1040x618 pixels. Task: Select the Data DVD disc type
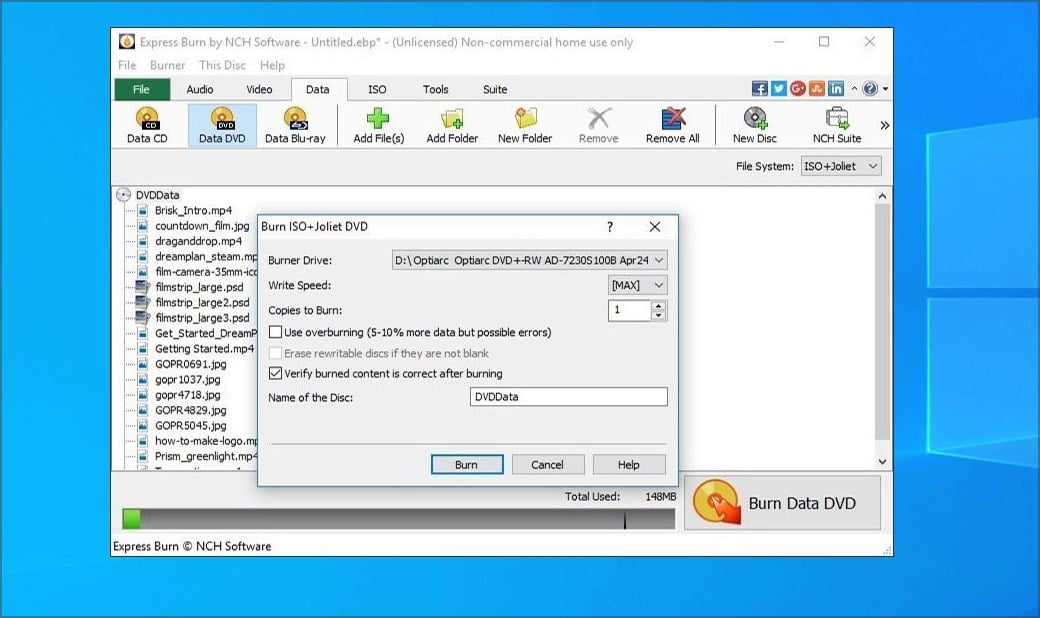point(222,125)
